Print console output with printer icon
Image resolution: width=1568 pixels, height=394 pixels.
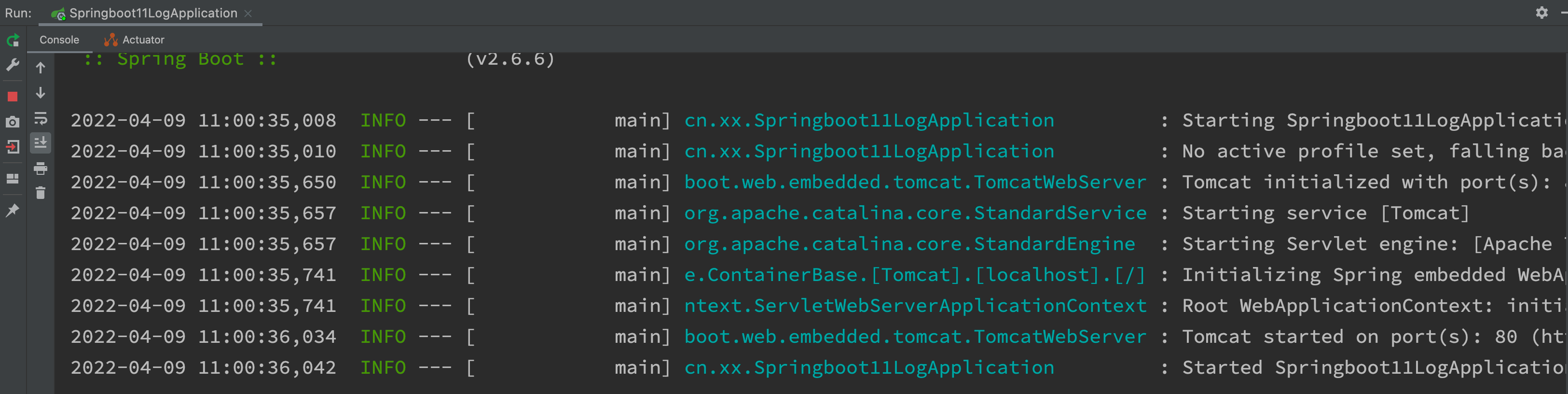coord(41,168)
